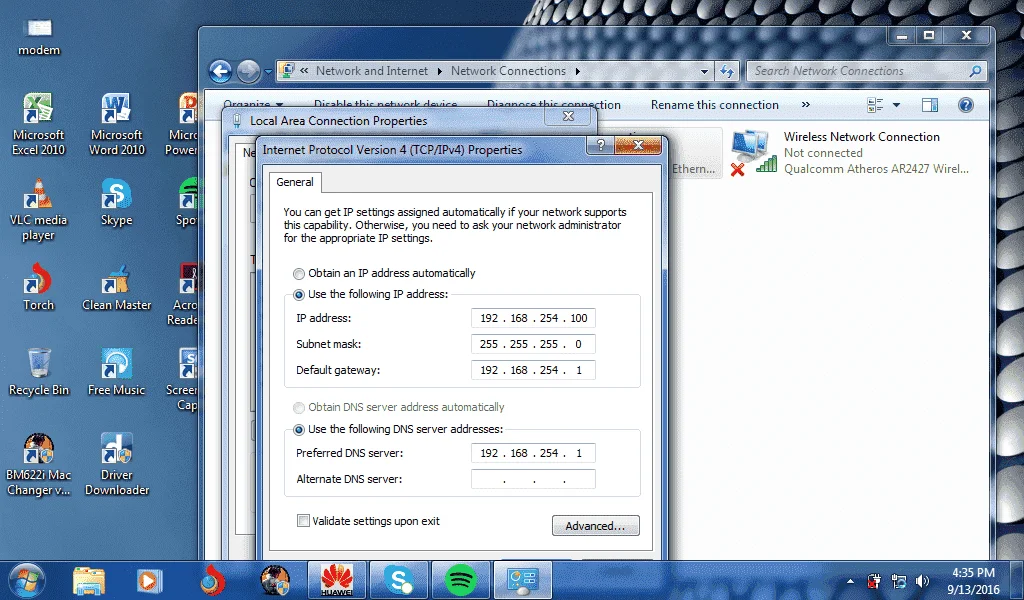Close Local Area Connection Properties window
This screenshot has width=1024, height=600.
click(x=568, y=116)
